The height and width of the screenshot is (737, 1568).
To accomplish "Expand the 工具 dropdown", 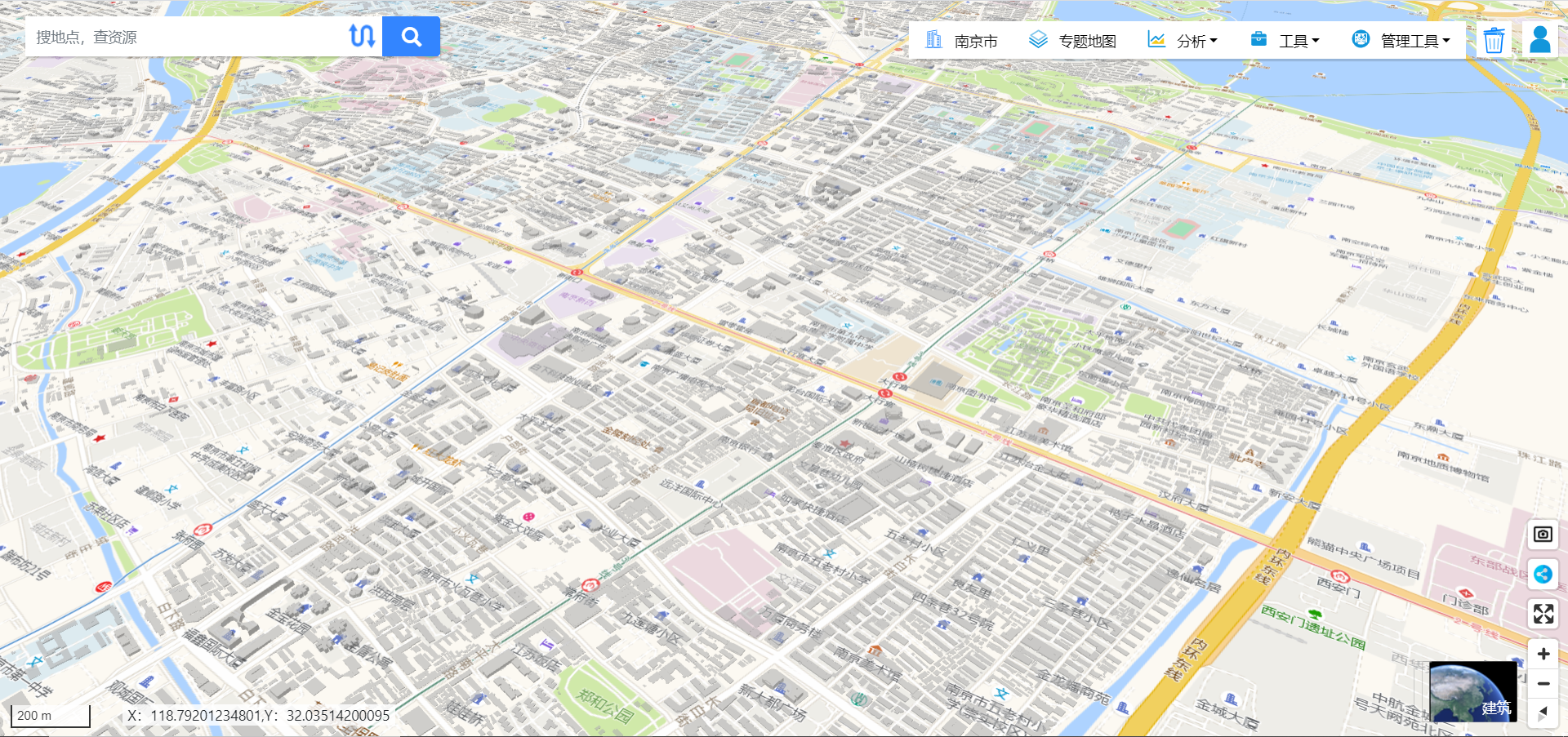I will pyautogui.click(x=1295, y=39).
